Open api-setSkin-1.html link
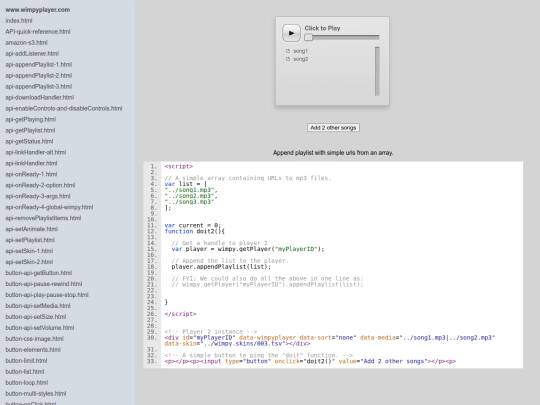The image size is (540, 405). coord(29,251)
